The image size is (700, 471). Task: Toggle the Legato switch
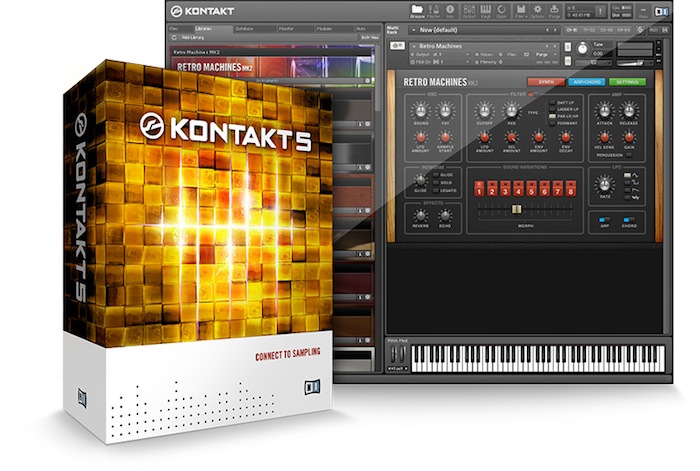pyautogui.click(x=435, y=191)
